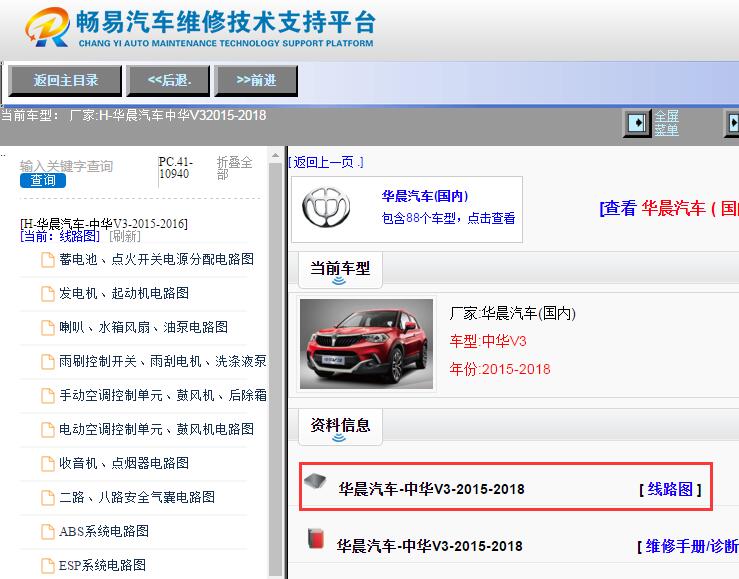Click the 返回上一页 link
Viewport: 739px width, 579px height.
(326, 163)
